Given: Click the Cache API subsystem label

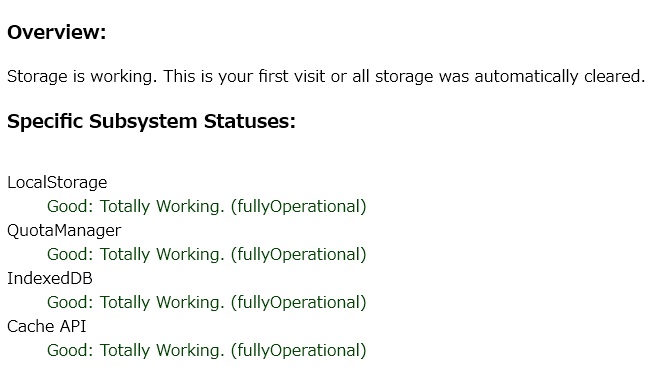Looking at the screenshot, I should (x=47, y=326).
